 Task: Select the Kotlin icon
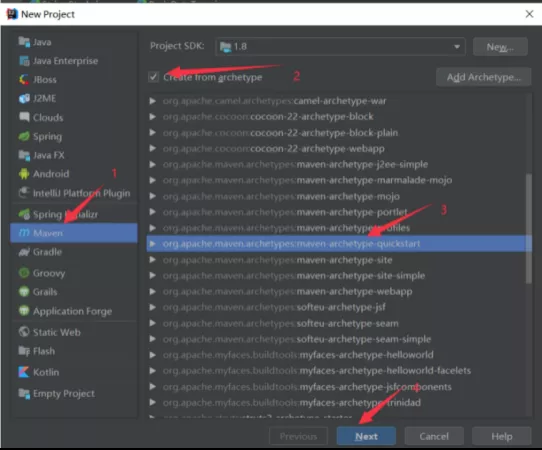point(24,372)
